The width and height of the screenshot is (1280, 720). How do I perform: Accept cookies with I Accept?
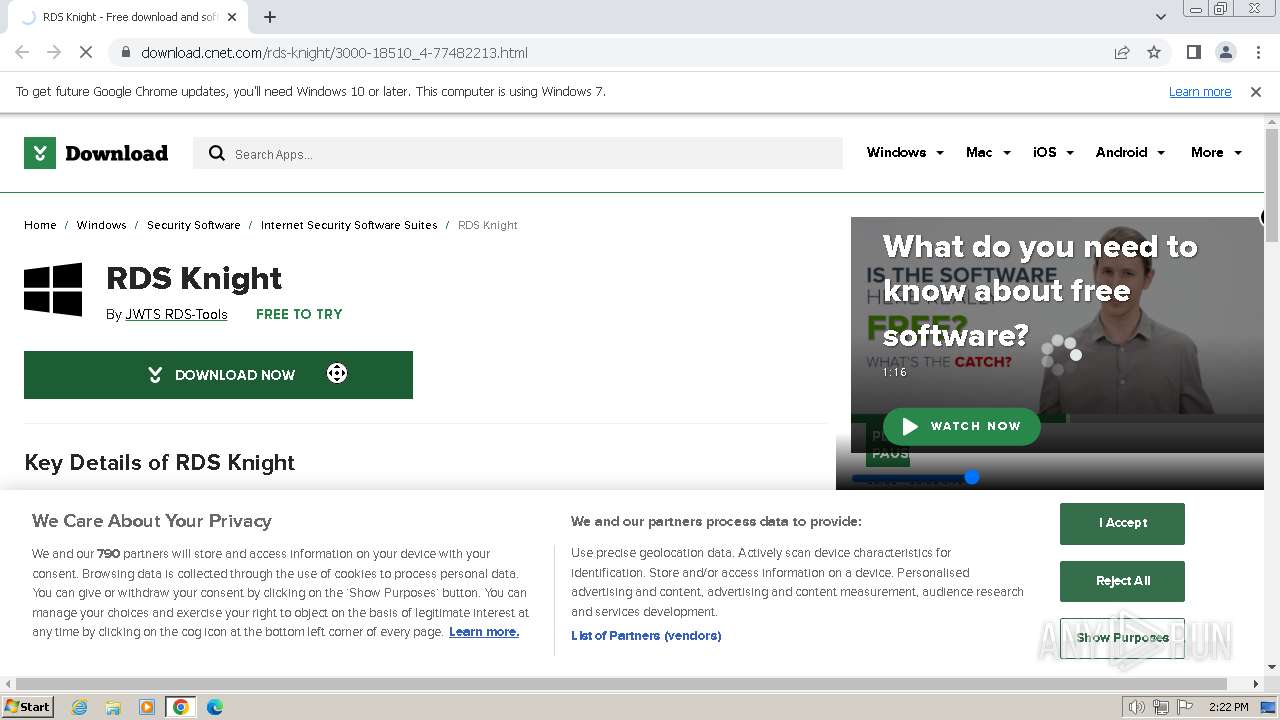tap(1122, 523)
